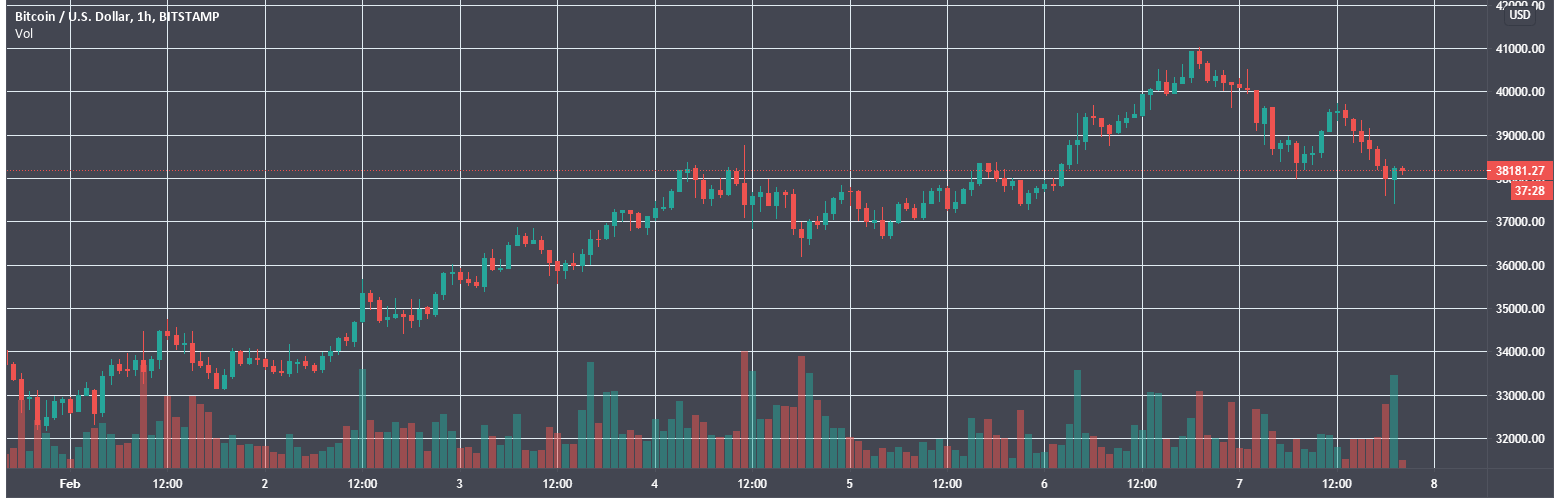The image size is (1560, 500).
Task: Select the Feb label on time axis
Action: coord(69,484)
